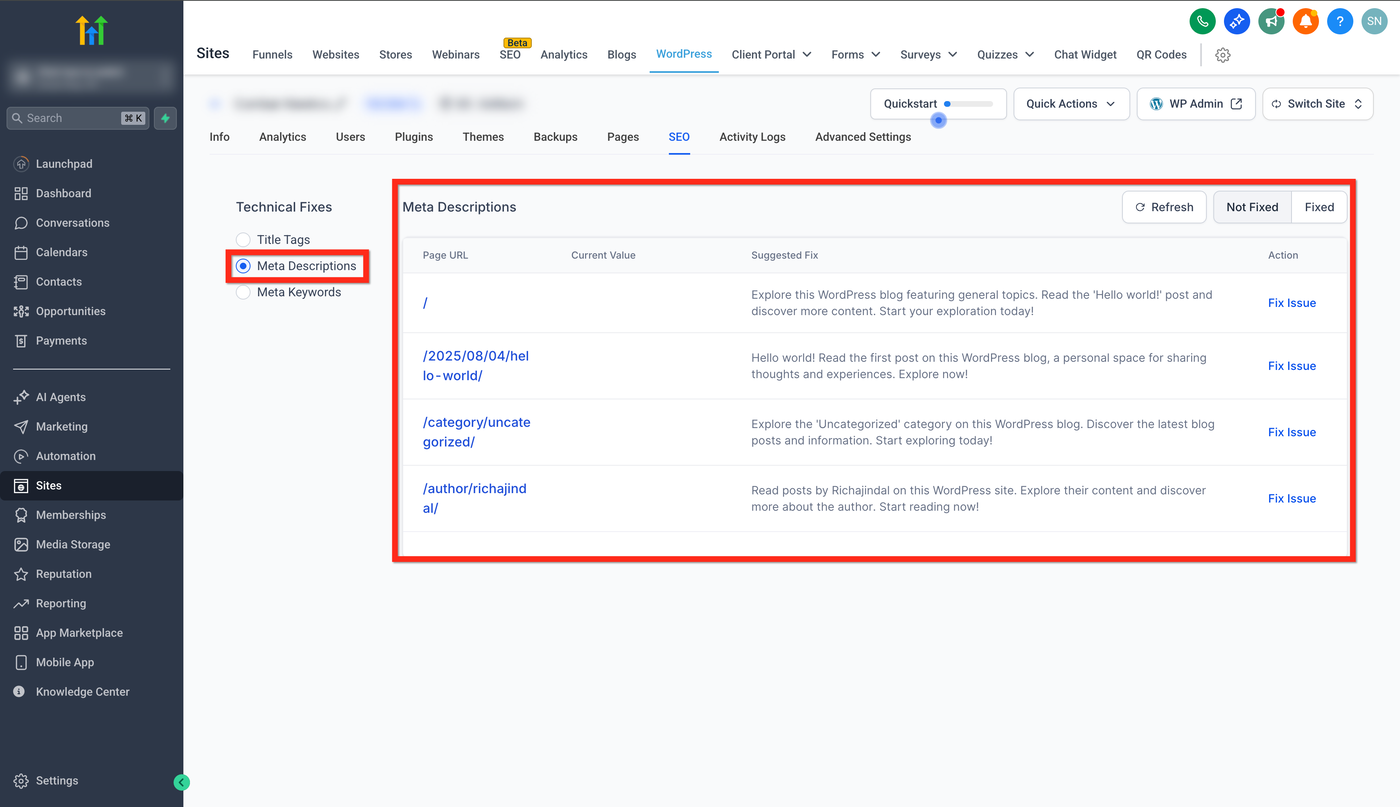
Task: Open the /category/uncategorized/ page URL link
Action: pyautogui.click(x=477, y=432)
